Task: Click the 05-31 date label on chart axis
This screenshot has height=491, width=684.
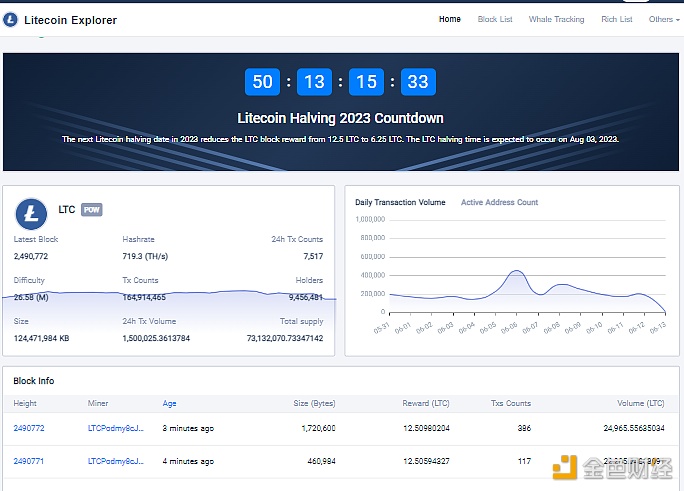Action: click(x=381, y=327)
